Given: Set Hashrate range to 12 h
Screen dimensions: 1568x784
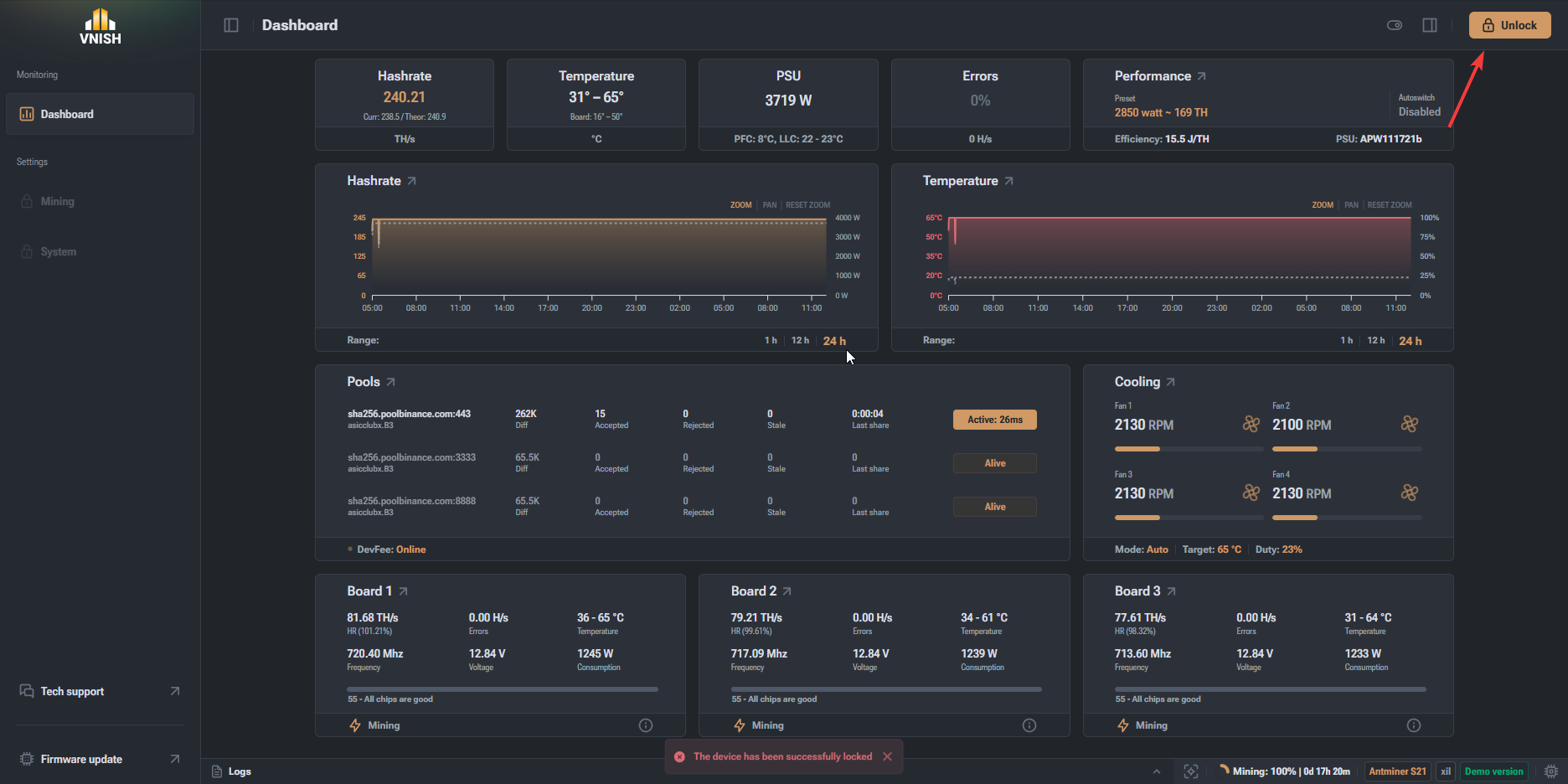Looking at the screenshot, I should [x=800, y=340].
